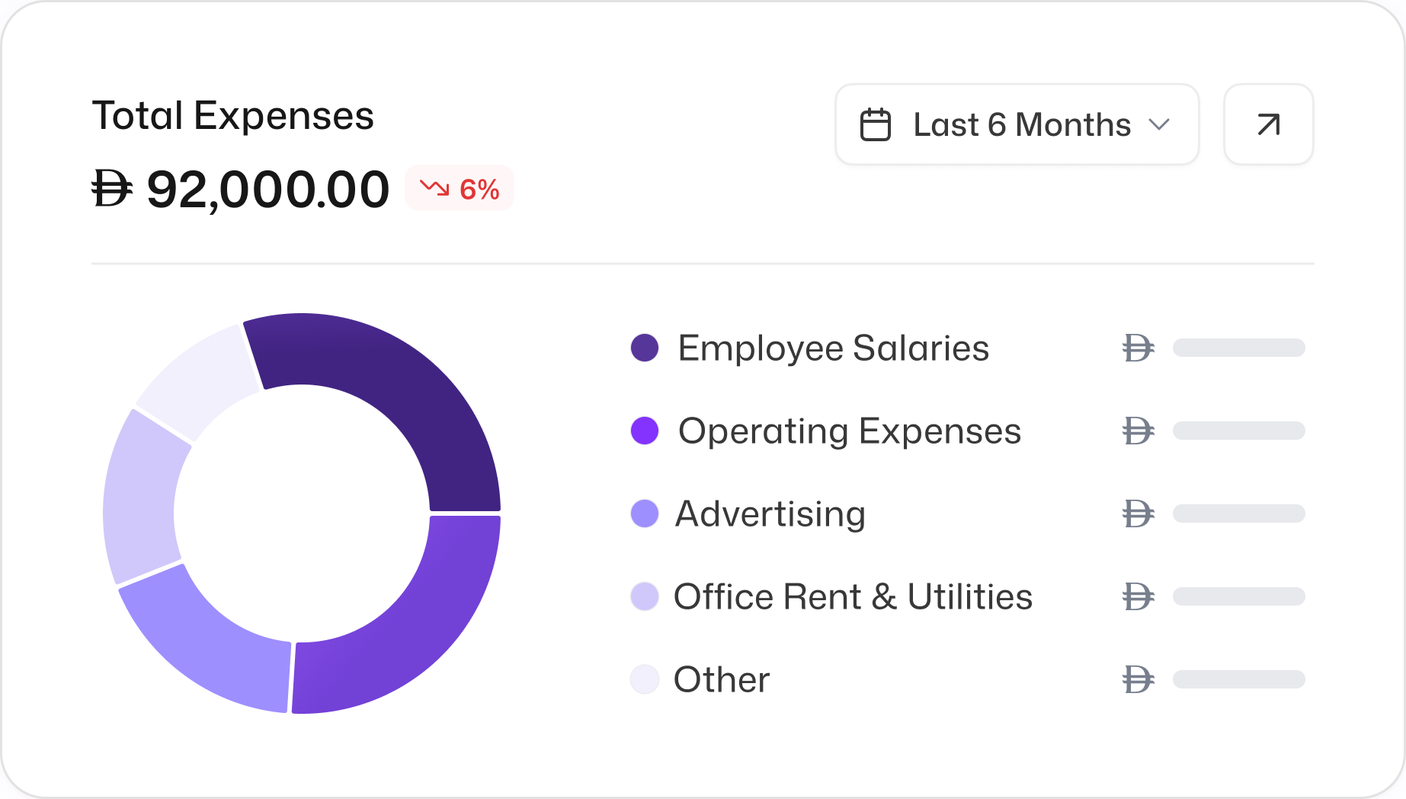Screen dimensions: 1406x799
Task: Click the currency icon in Other row
Action: (x=1137, y=680)
